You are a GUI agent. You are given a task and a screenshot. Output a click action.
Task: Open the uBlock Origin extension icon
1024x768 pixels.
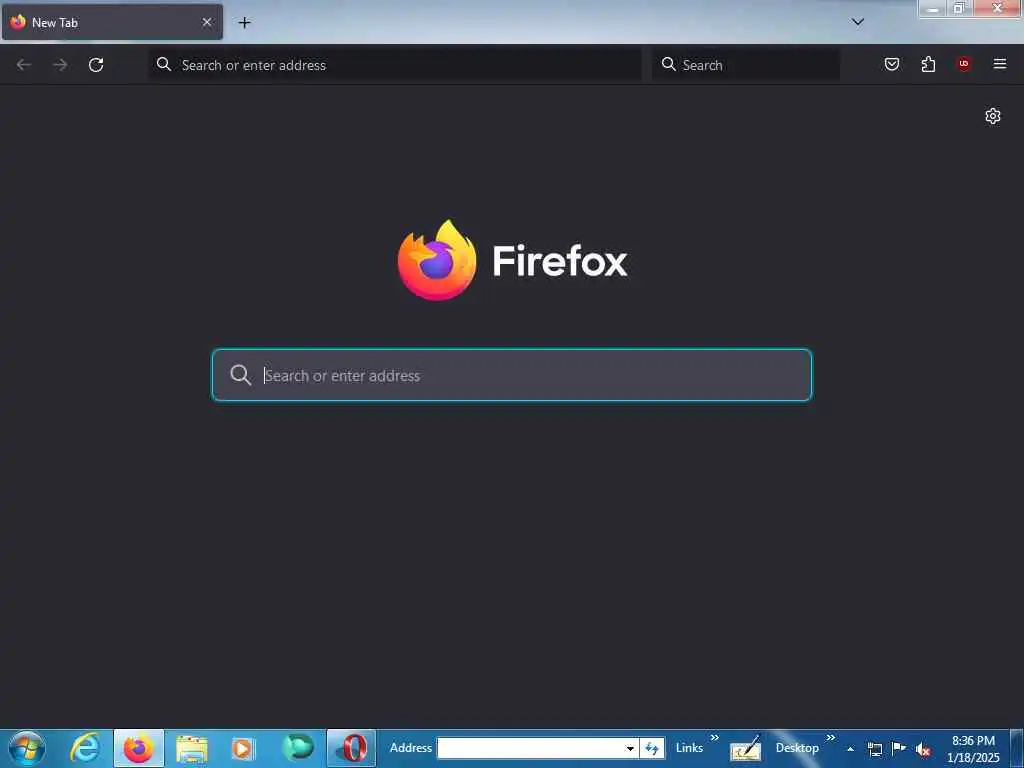click(x=964, y=64)
